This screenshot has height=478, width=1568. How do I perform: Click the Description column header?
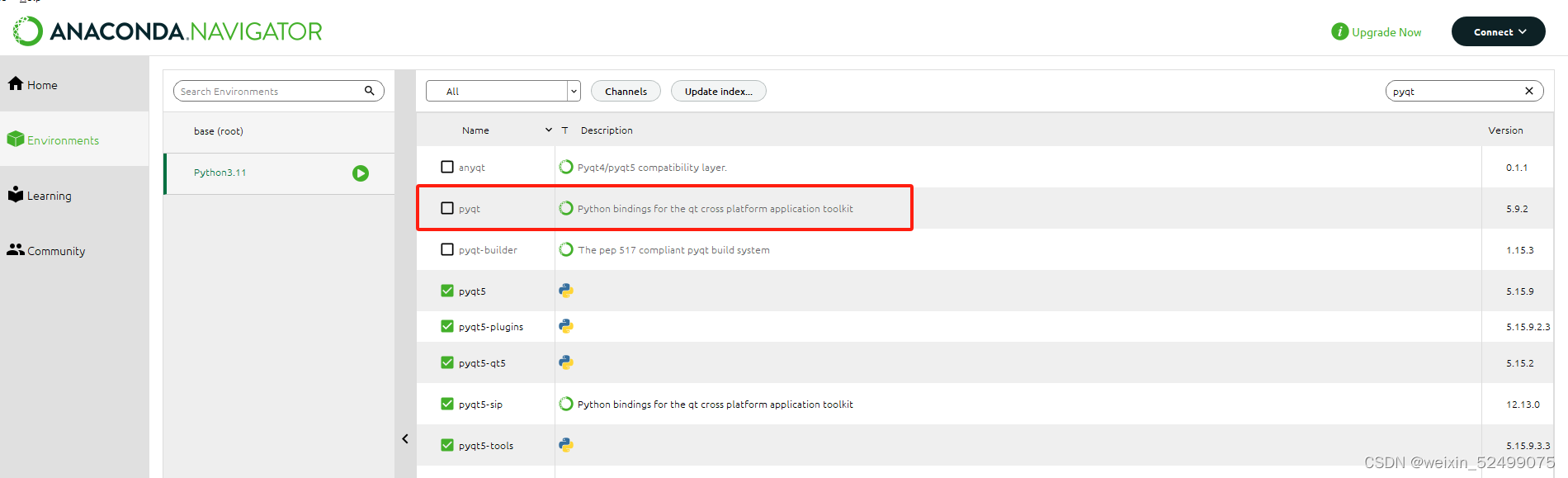tap(607, 130)
